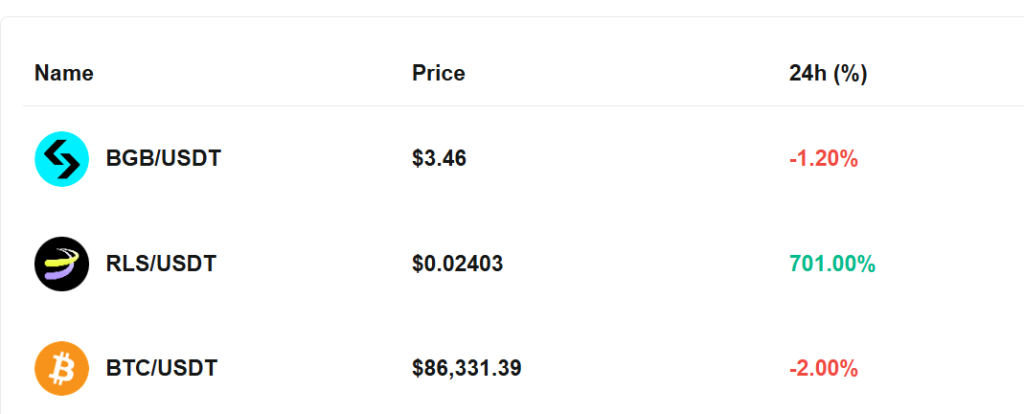1024x414 pixels.
Task: Click the red -2.00% change value
Action: [x=823, y=368]
